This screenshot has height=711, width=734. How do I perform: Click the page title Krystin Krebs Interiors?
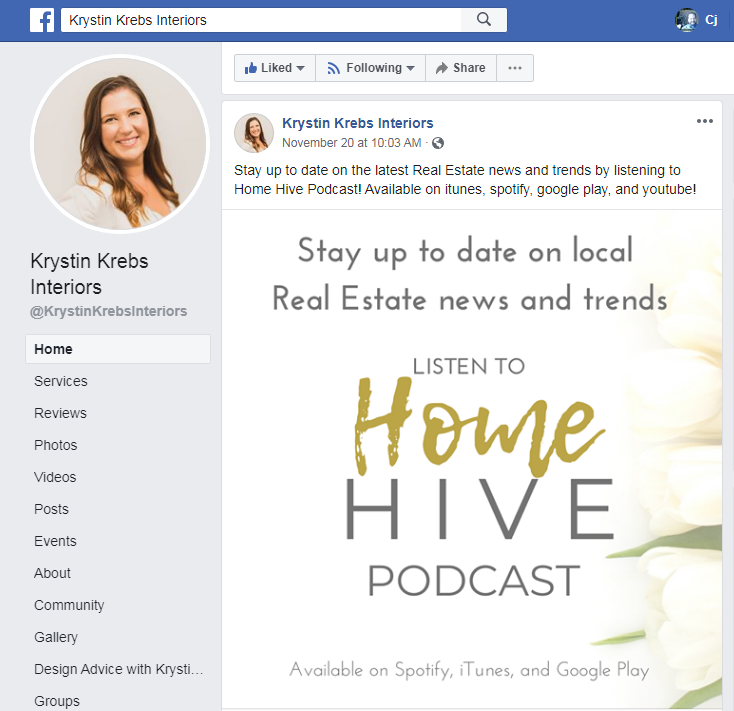click(x=89, y=274)
